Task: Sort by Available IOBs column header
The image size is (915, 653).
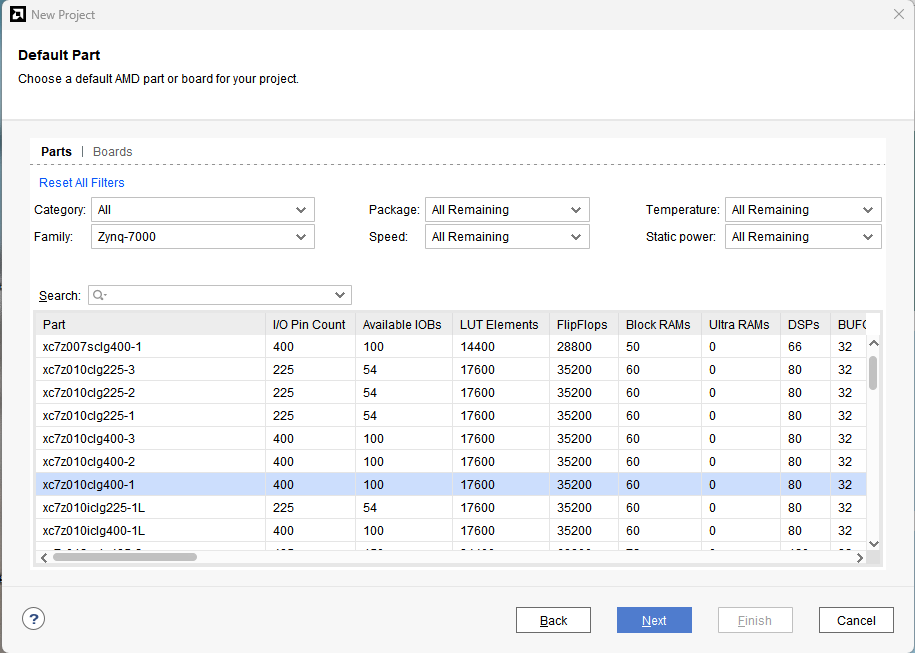Action: [x=404, y=324]
